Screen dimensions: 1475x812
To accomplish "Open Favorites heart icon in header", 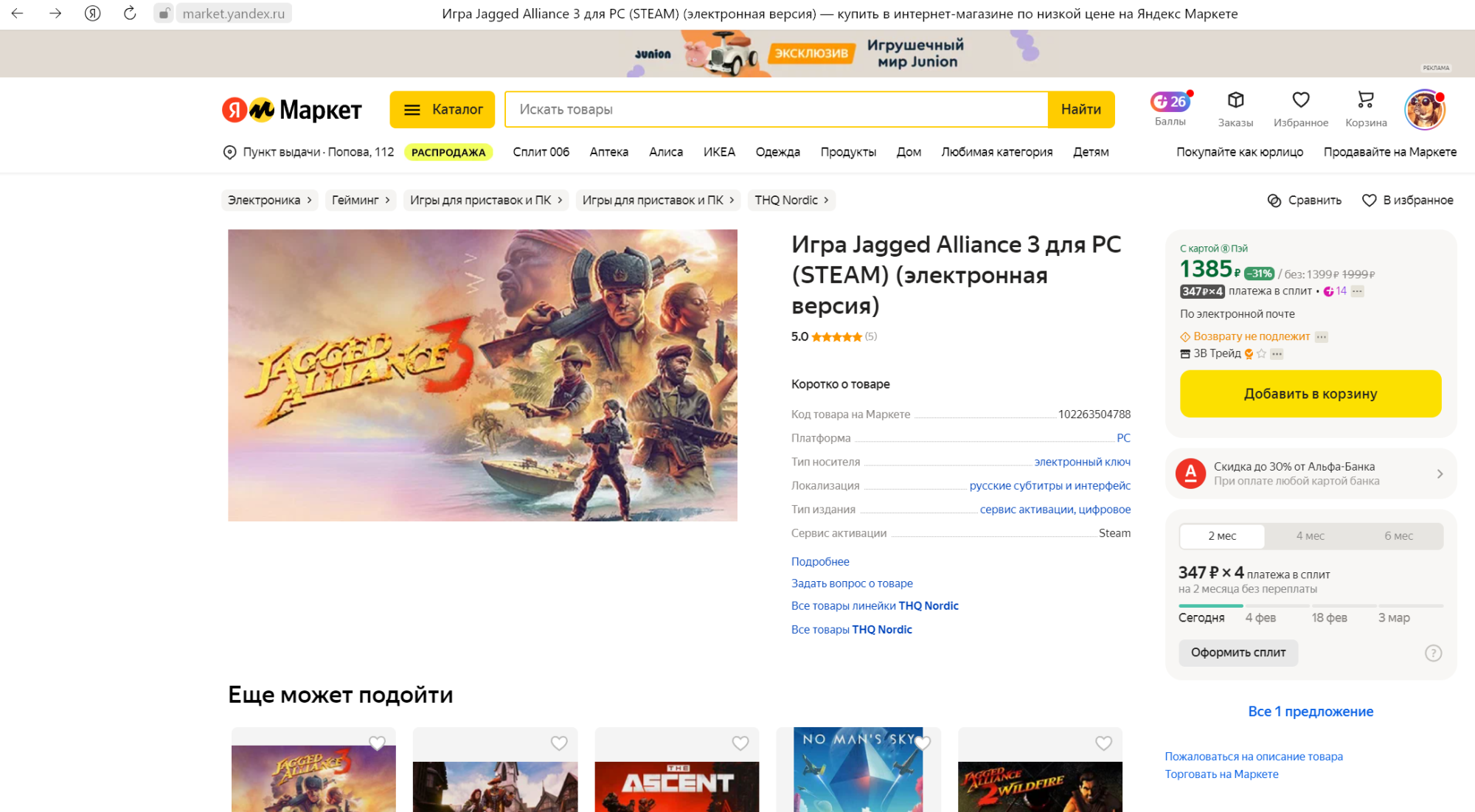I will [x=1300, y=100].
